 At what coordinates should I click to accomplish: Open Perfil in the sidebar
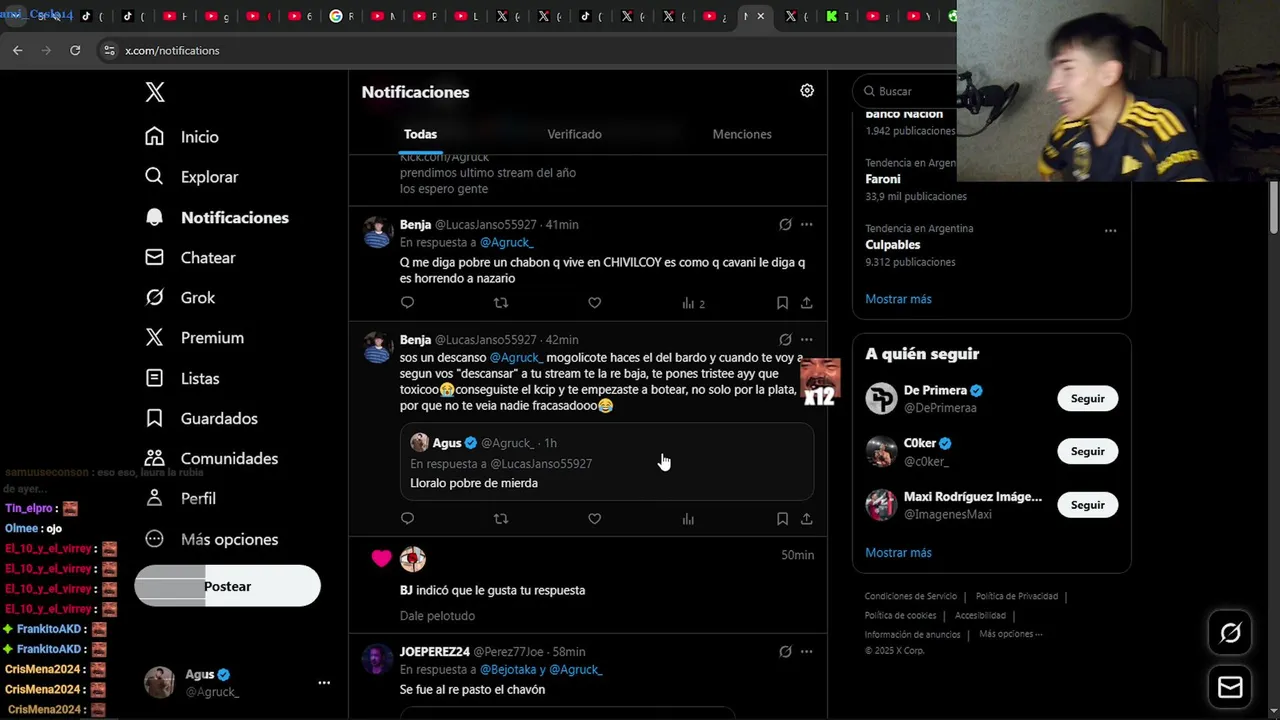pos(180,498)
